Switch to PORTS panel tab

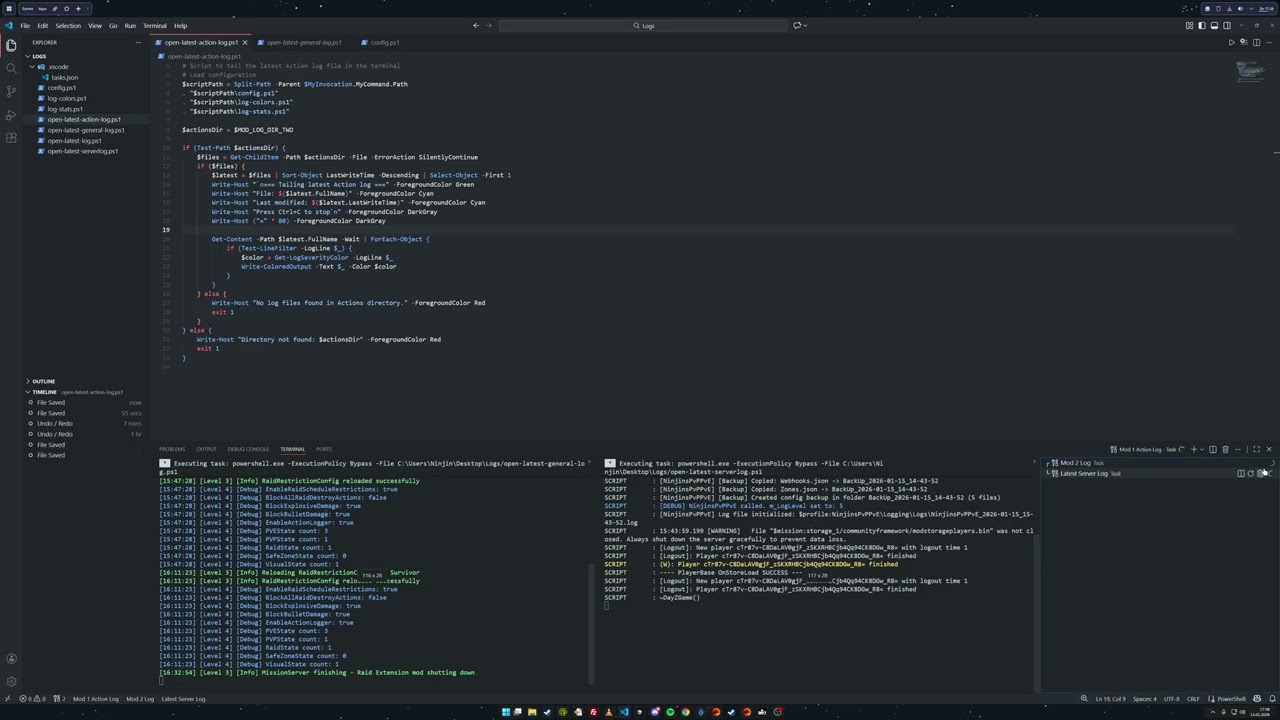(324, 449)
